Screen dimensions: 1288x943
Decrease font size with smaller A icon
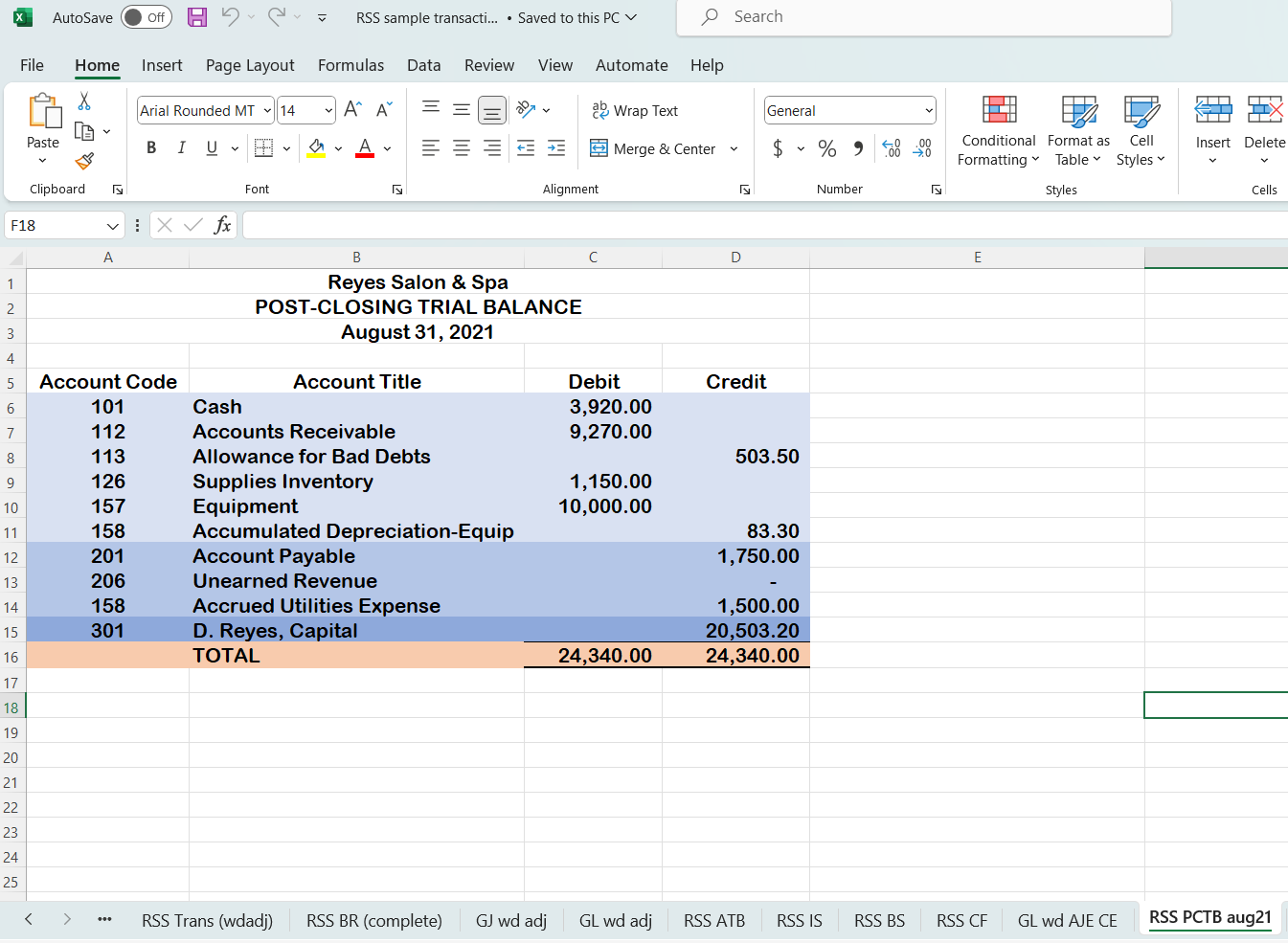point(384,110)
